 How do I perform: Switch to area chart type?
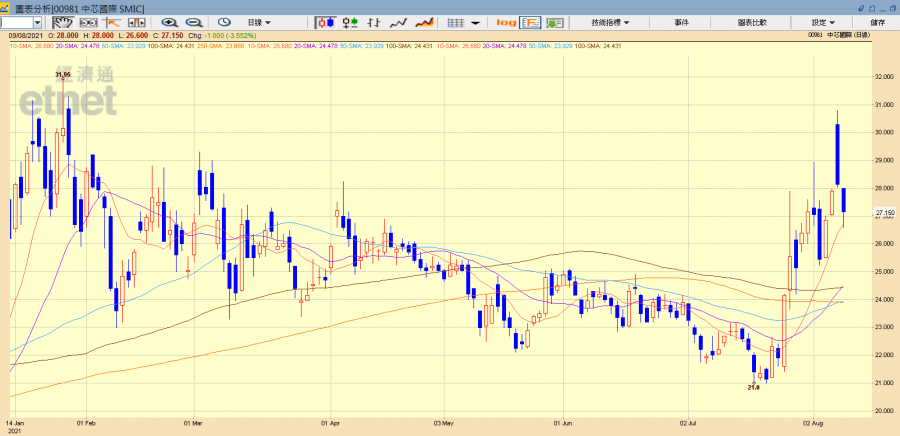[x=424, y=22]
